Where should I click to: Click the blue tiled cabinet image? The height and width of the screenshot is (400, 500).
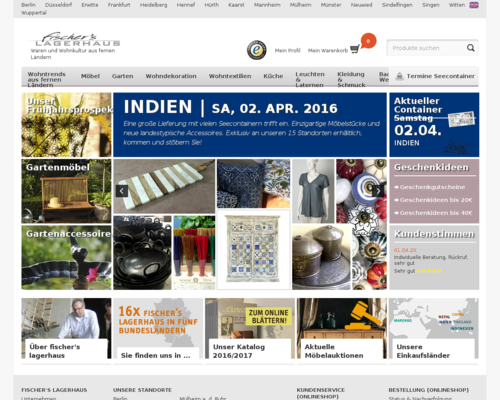254,250
